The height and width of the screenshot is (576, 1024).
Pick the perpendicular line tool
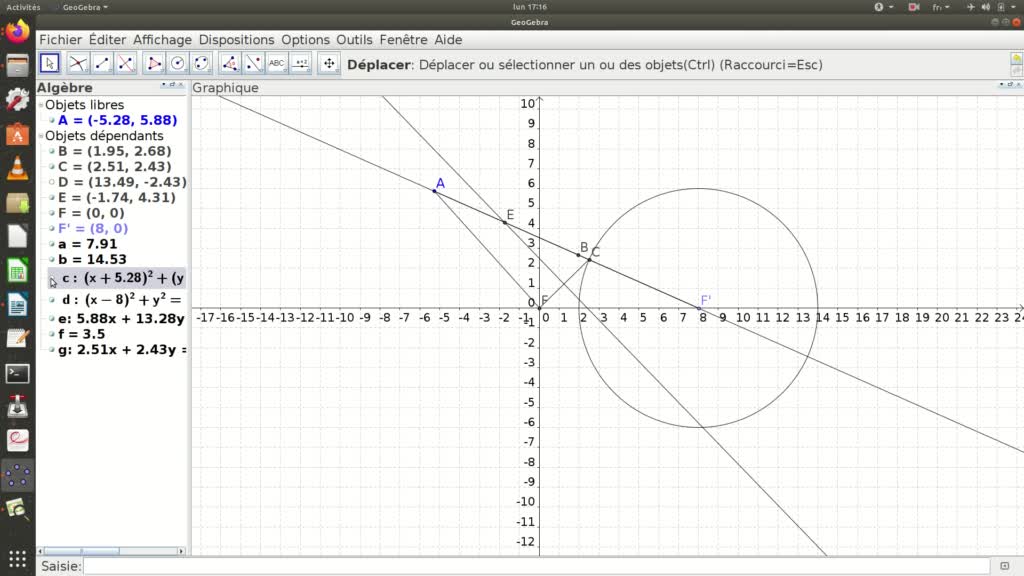point(126,64)
